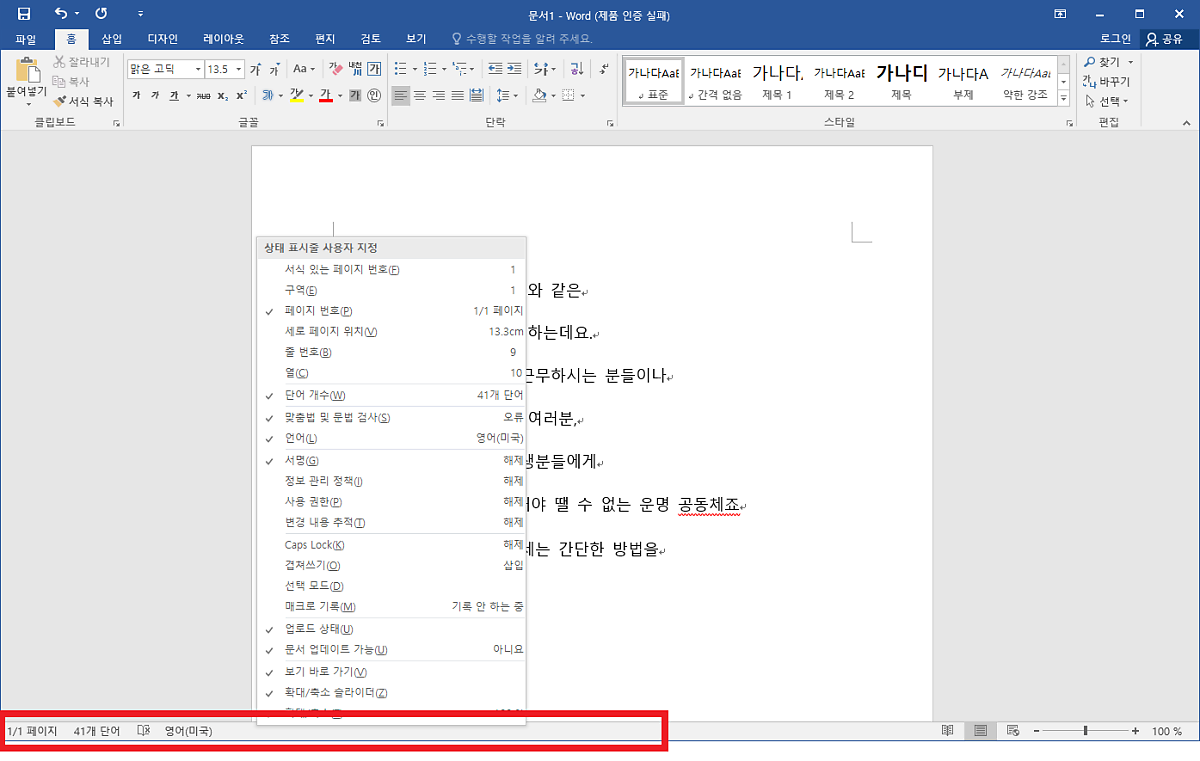This screenshot has height=761, width=1200.
Task: Center-align the paragraph text
Action: coord(420,96)
